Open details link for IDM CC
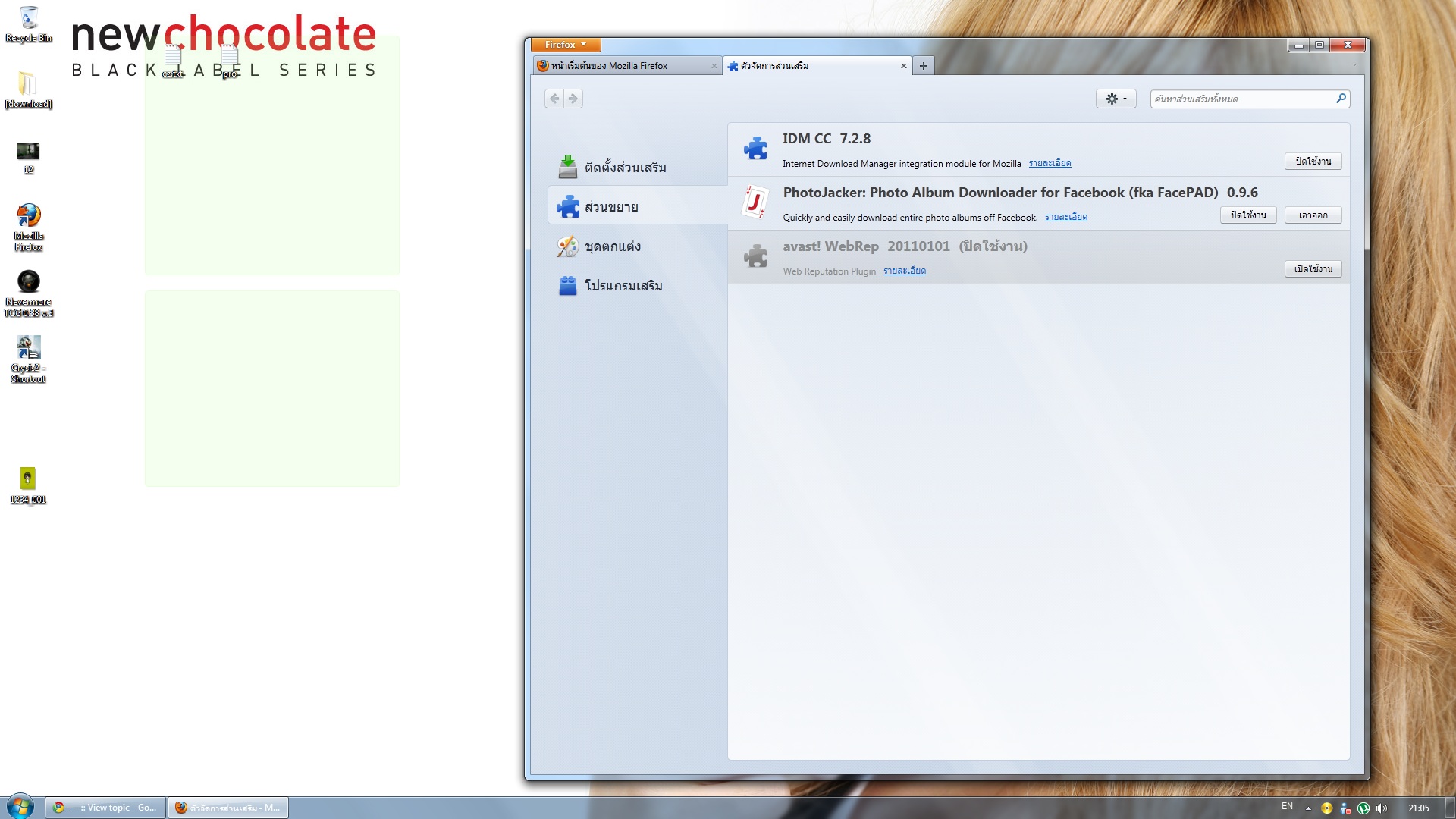1456x819 pixels. coord(1050,163)
